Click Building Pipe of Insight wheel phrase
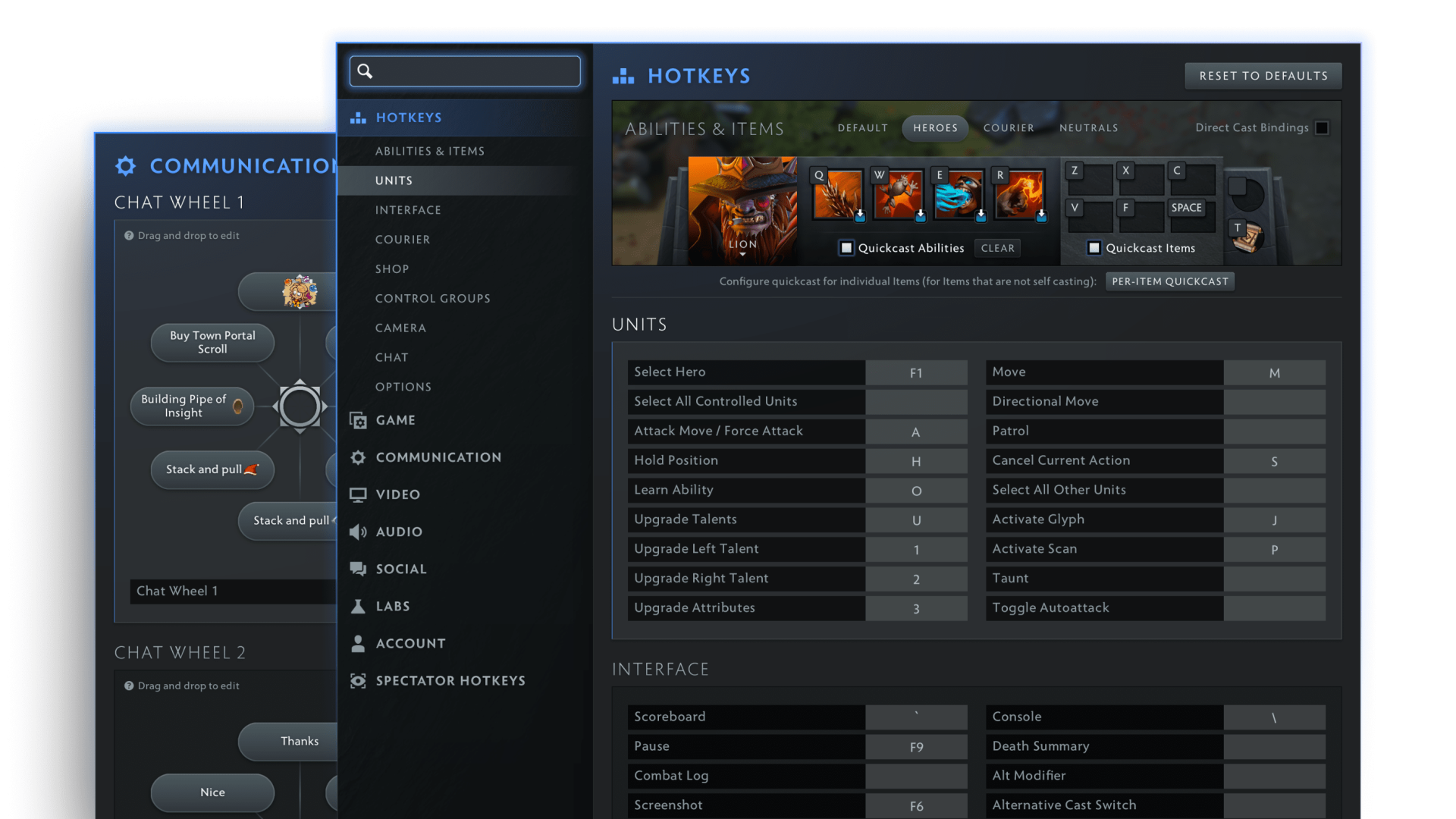The width and height of the screenshot is (1456, 819). [192, 406]
